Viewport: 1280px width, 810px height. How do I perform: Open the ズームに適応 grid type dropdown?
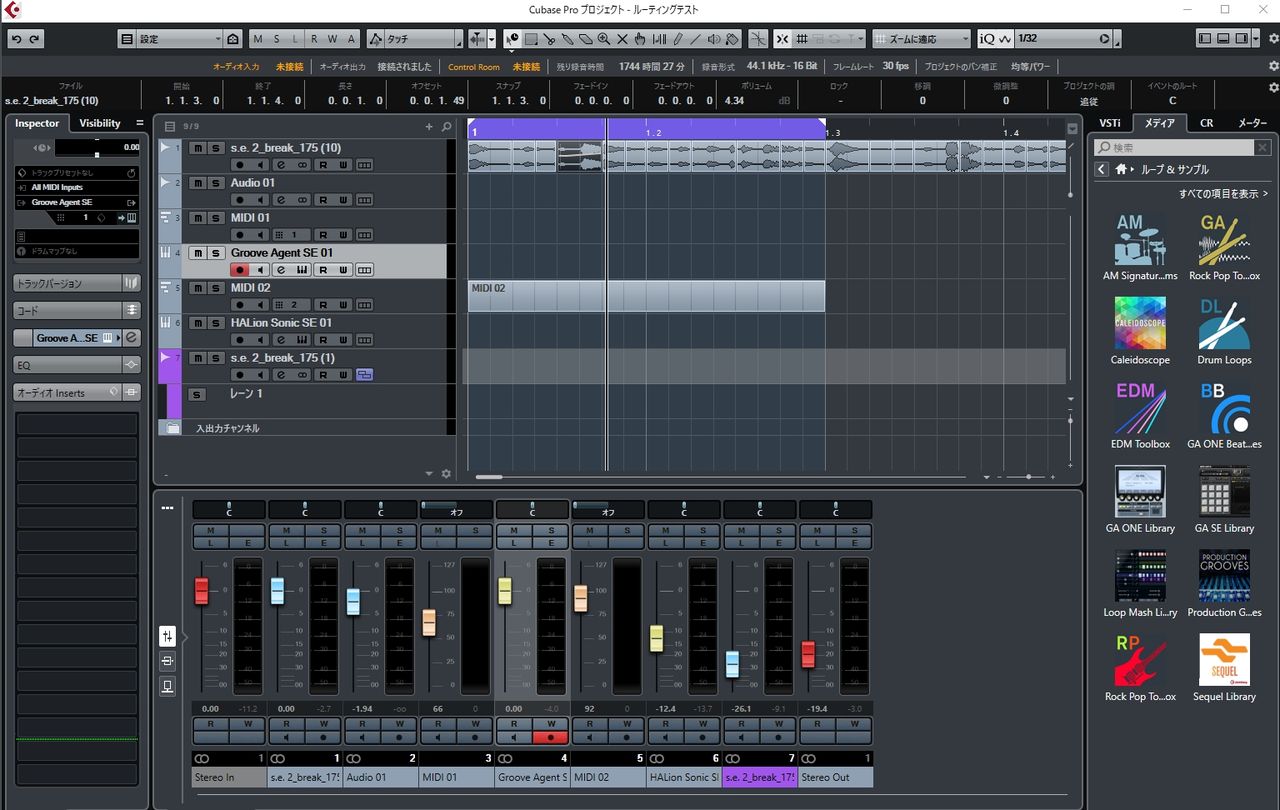[x=921, y=39]
